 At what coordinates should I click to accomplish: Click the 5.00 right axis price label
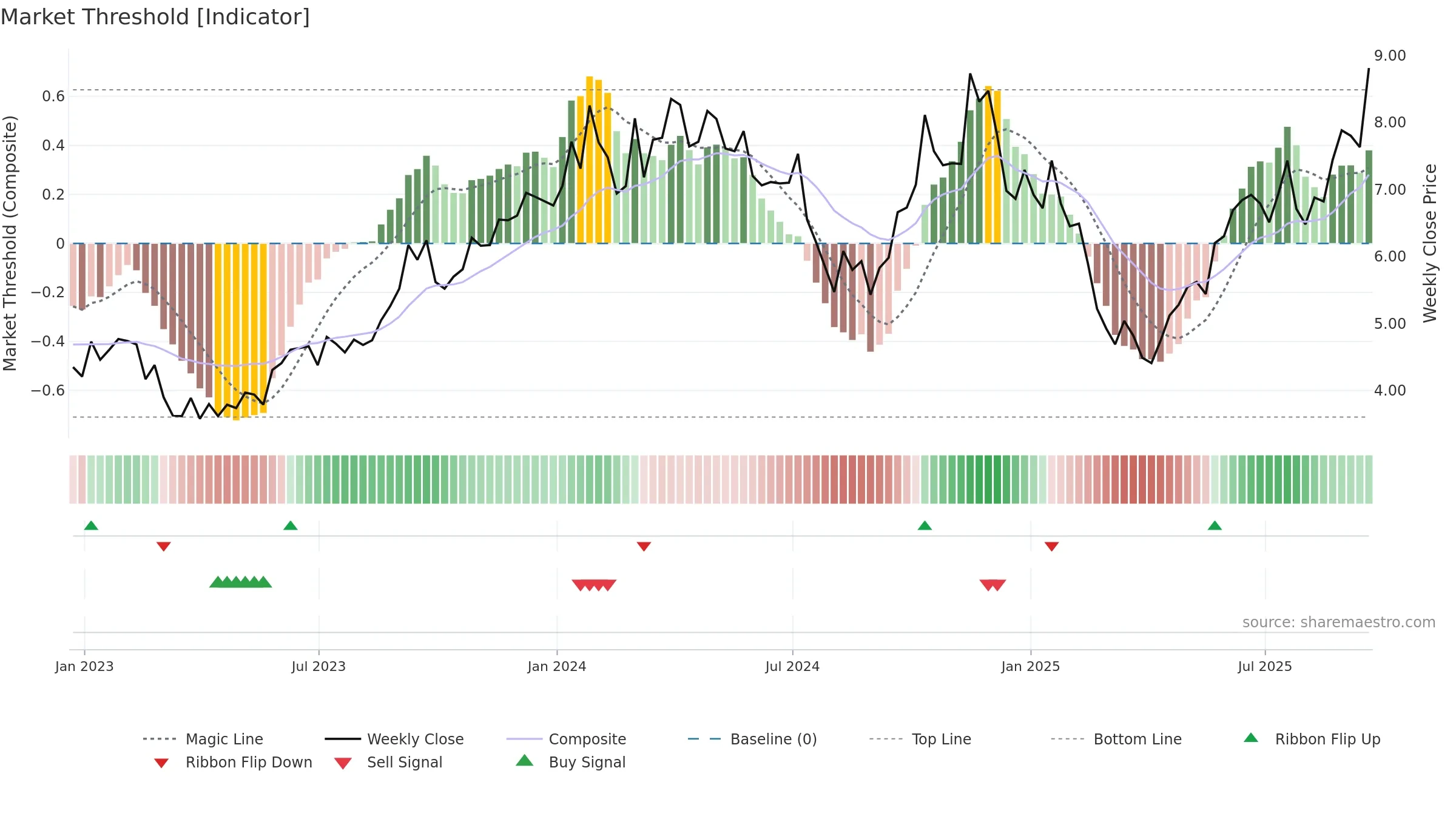pos(1390,324)
